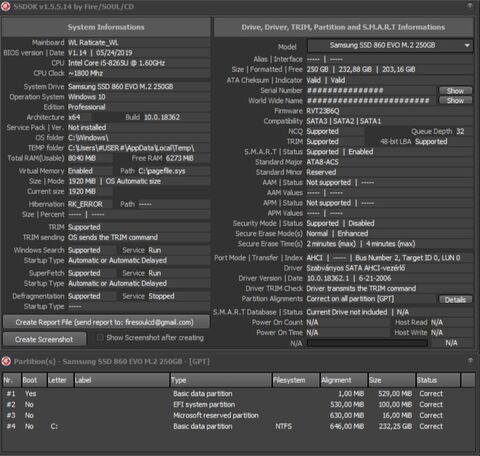Click Hibernation value RK_ERROR
The height and width of the screenshot is (456, 480).
click(85, 204)
